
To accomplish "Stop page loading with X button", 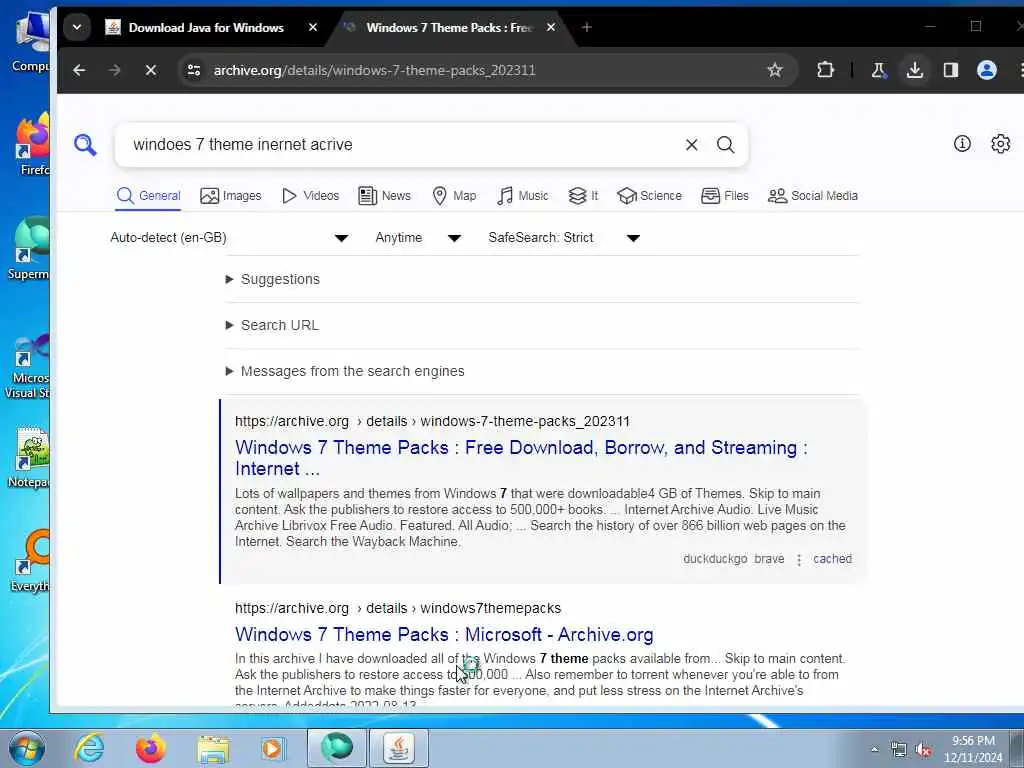I will pyautogui.click(x=151, y=70).
